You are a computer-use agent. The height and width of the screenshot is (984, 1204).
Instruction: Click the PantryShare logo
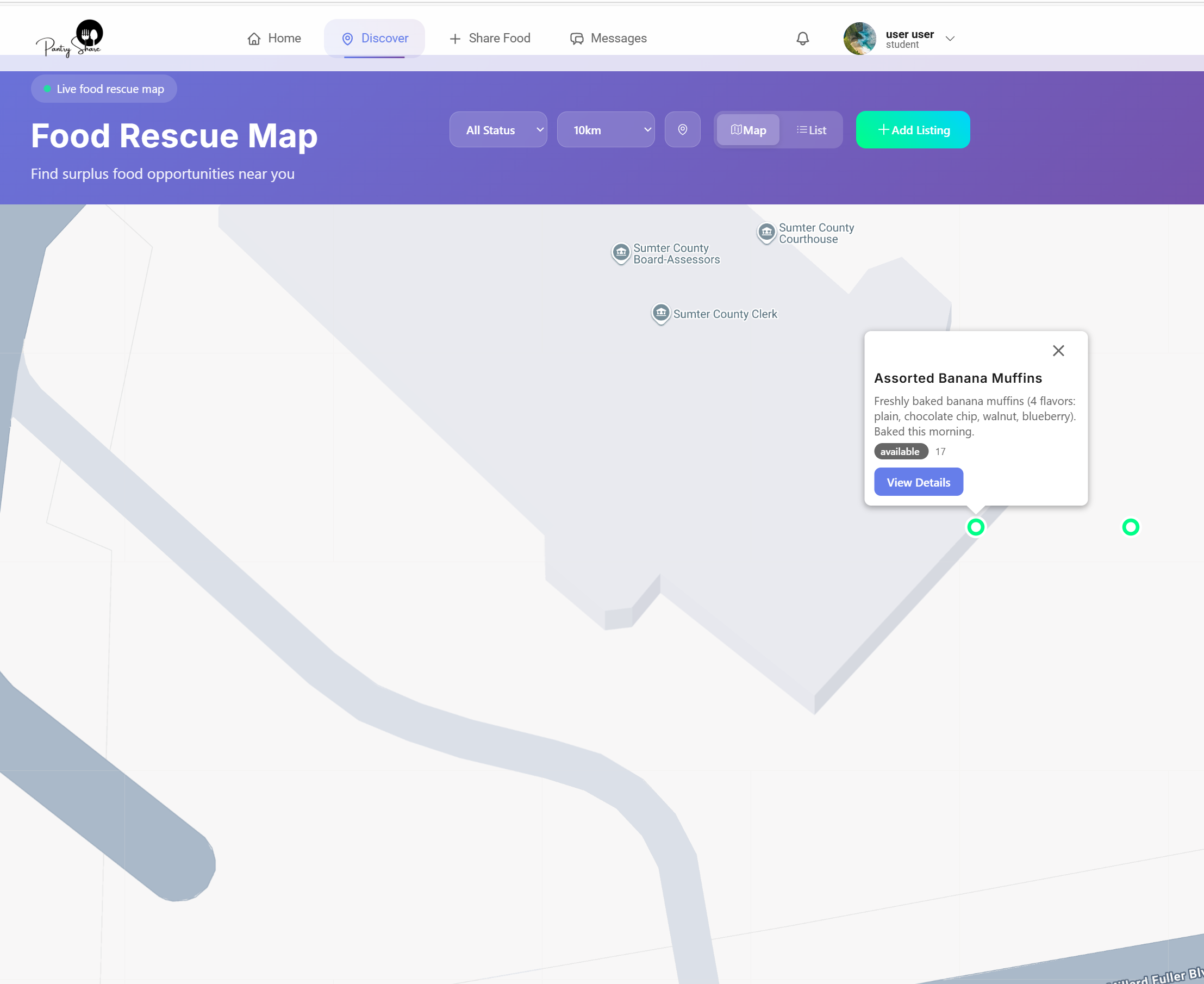click(70, 39)
